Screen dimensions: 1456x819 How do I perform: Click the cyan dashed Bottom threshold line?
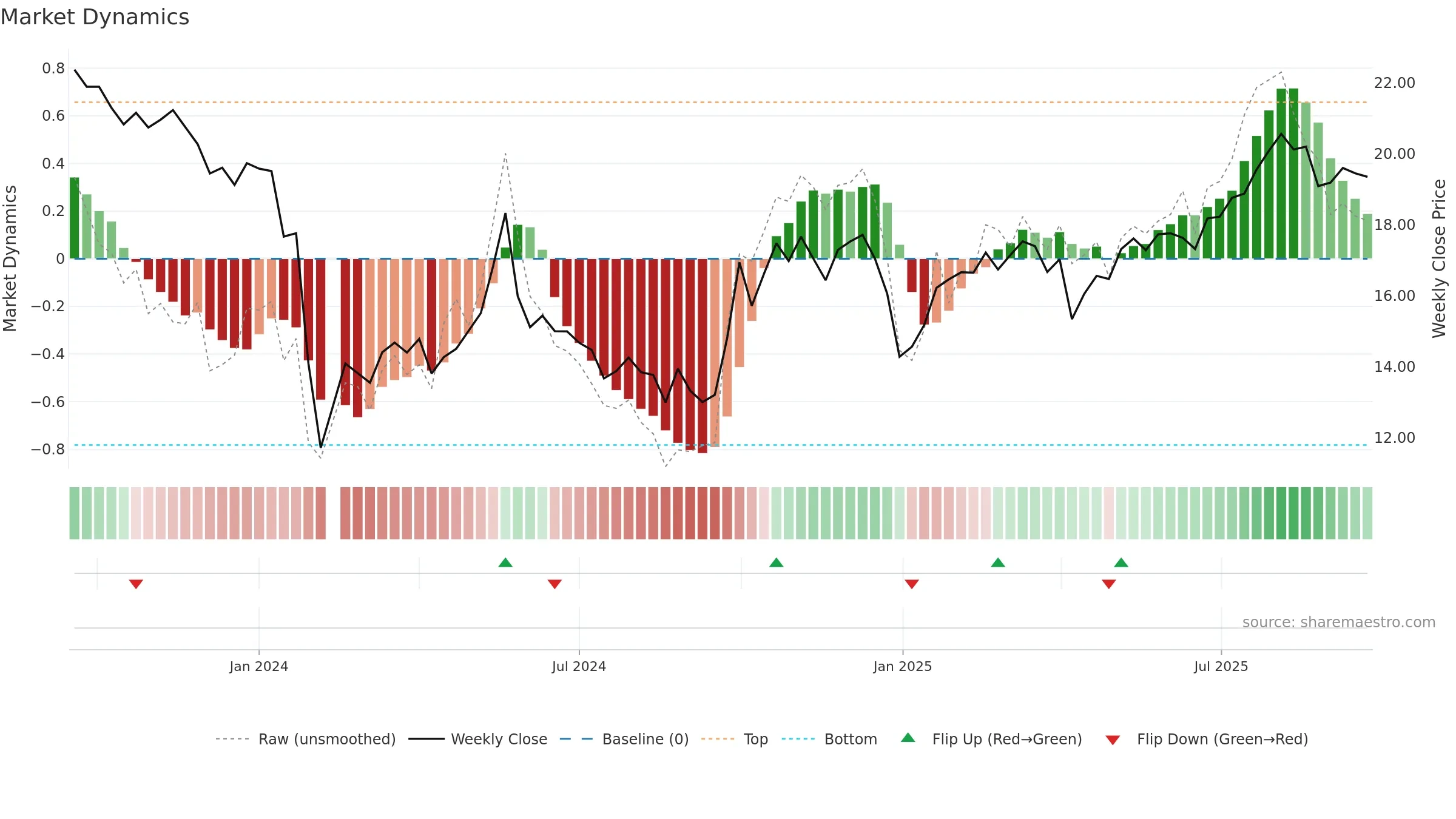click(x=721, y=445)
